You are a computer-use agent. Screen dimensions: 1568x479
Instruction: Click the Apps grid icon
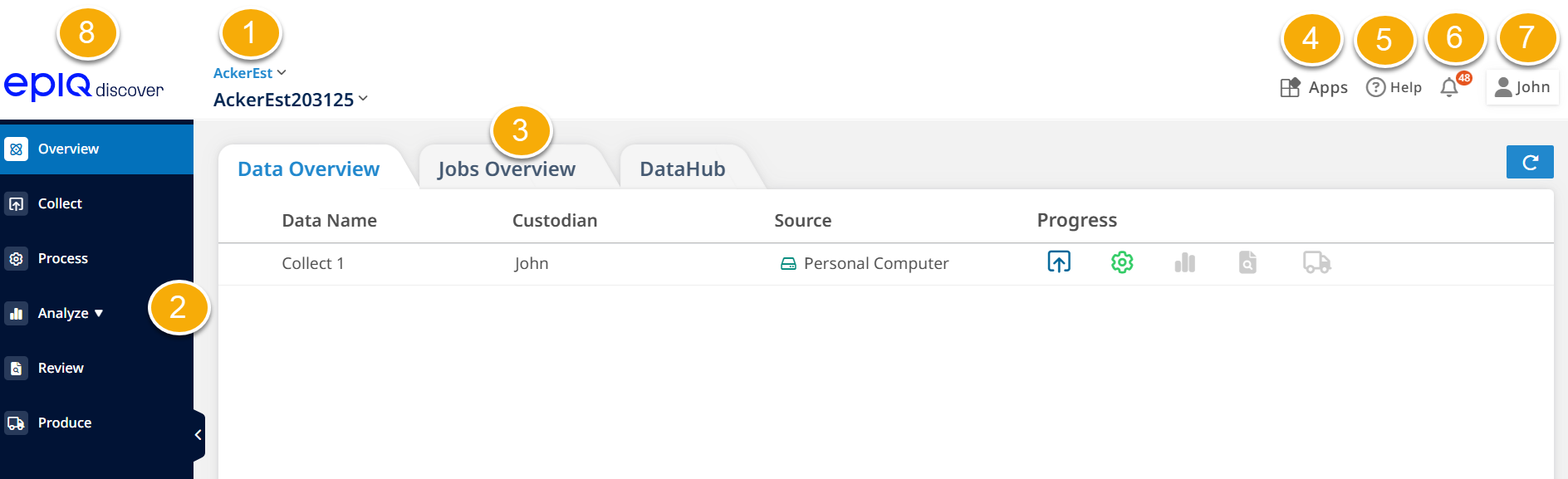[x=1290, y=87]
